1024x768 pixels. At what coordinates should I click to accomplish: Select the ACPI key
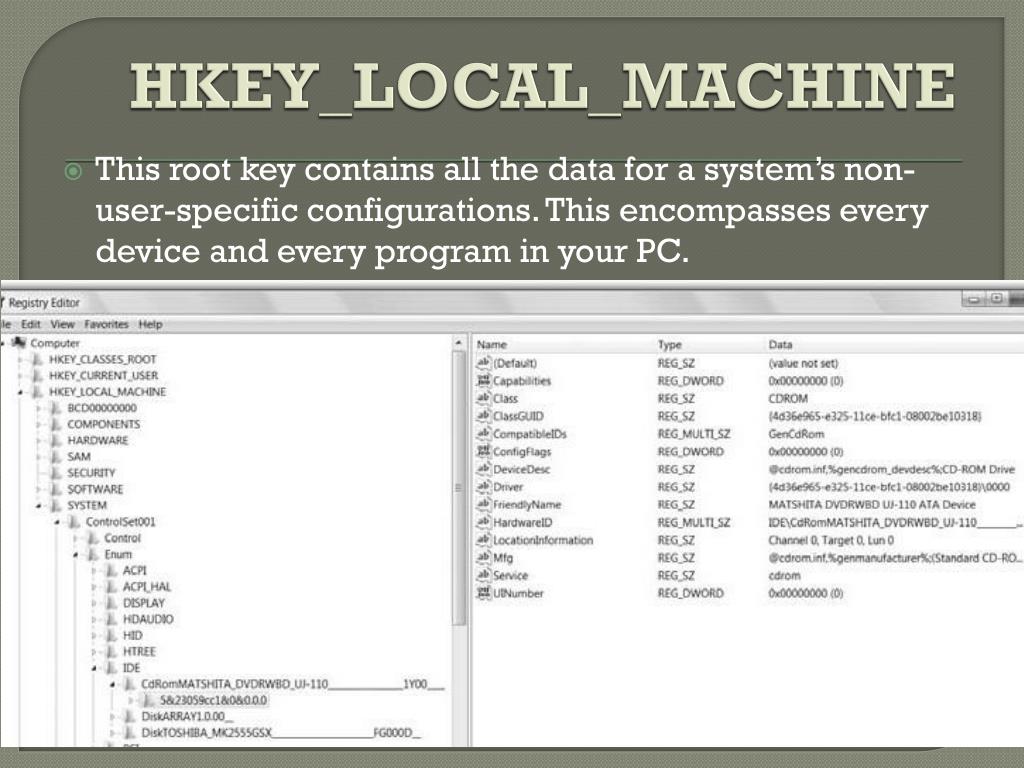(x=135, y=570)
